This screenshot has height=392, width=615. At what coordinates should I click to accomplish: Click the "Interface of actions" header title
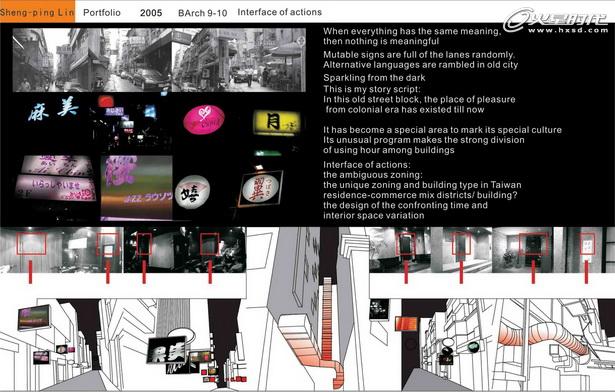[x=280, y=12]
